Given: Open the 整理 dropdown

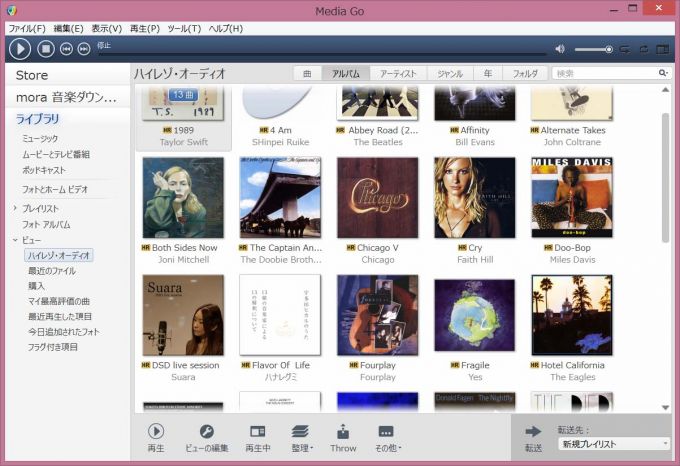Looking at the screenshot, I should tap(302, 438).
